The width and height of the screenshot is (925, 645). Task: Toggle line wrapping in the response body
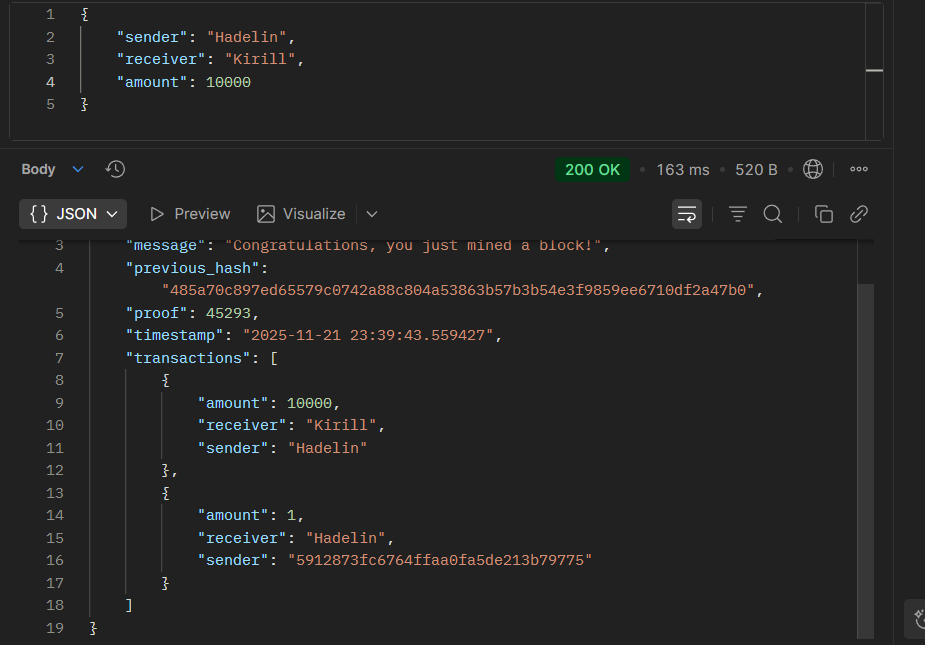[687, 213]
